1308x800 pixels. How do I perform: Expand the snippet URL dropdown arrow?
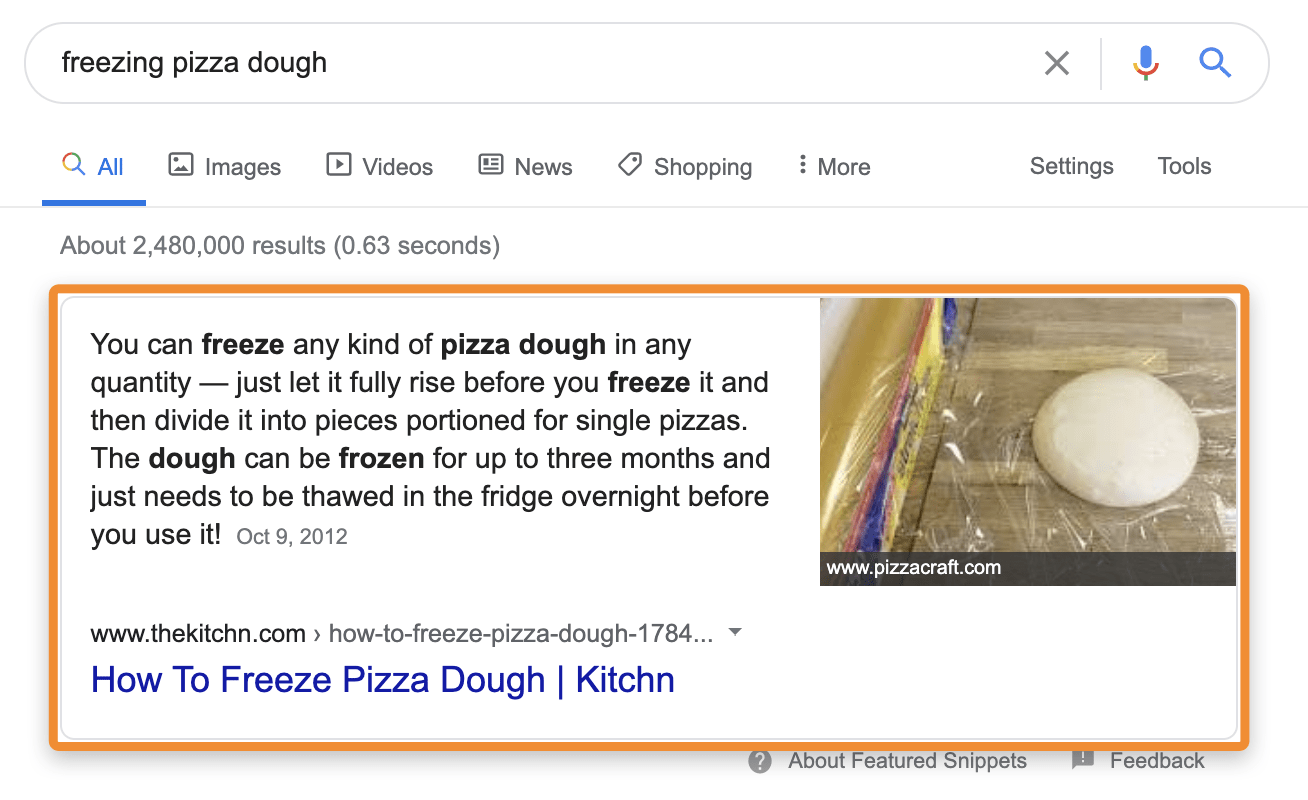(735, 632)
